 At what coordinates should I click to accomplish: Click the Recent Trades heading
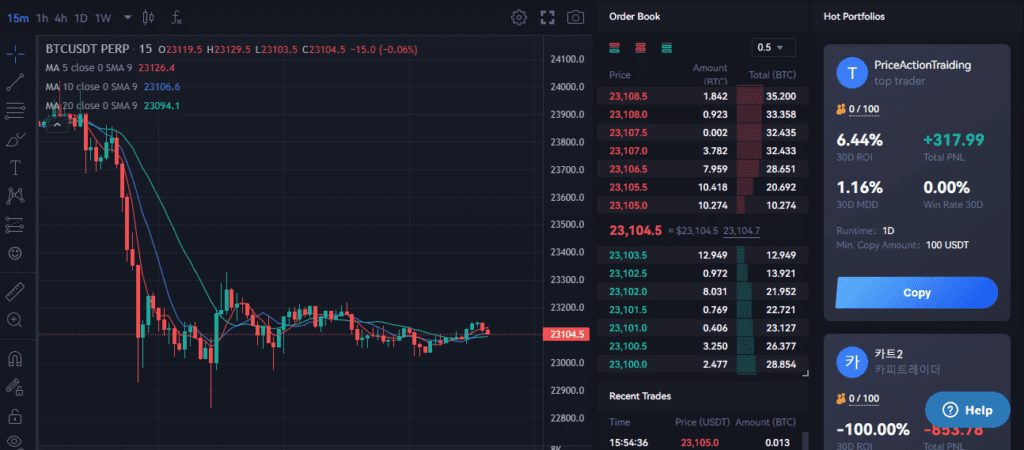[640, 396]
